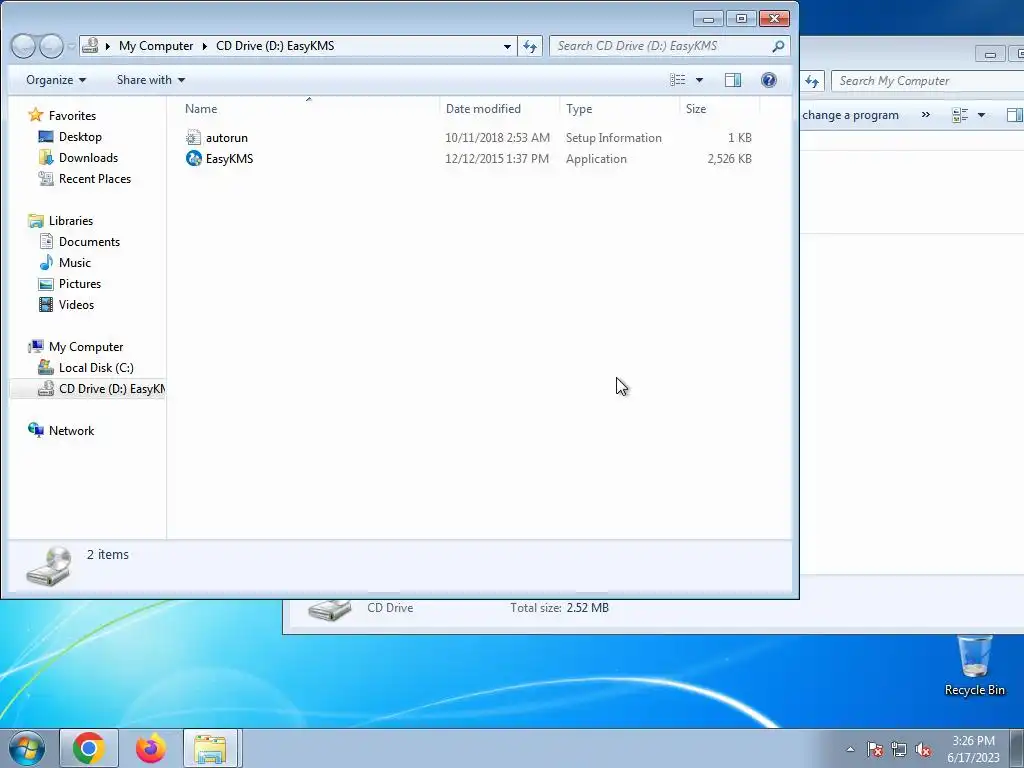Open Recent Places in Favorites
The image size is (1024, 768).
[x=95, y=178]
